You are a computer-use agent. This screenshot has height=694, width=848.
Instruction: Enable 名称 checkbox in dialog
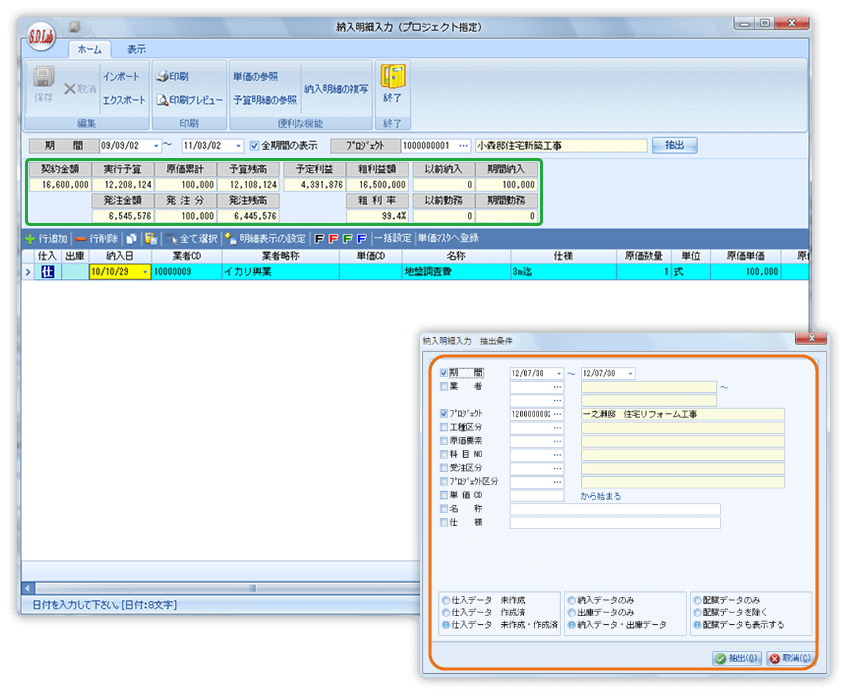(x=444, y=509)
